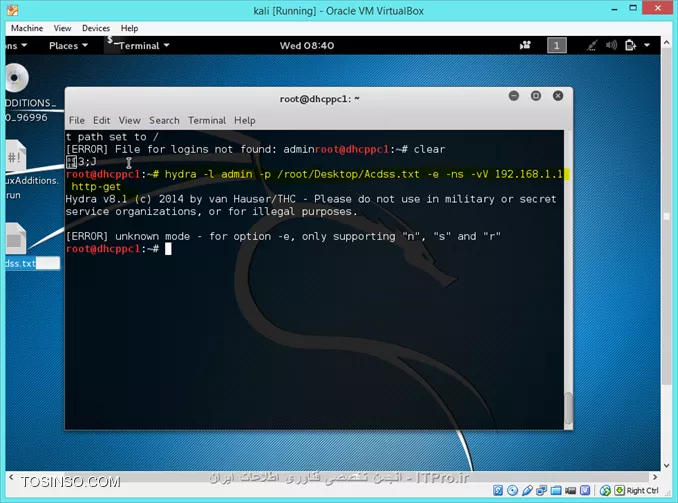678x503 pixels.
Task: Maximize the VirtualBox window
Action: point(633,8)
